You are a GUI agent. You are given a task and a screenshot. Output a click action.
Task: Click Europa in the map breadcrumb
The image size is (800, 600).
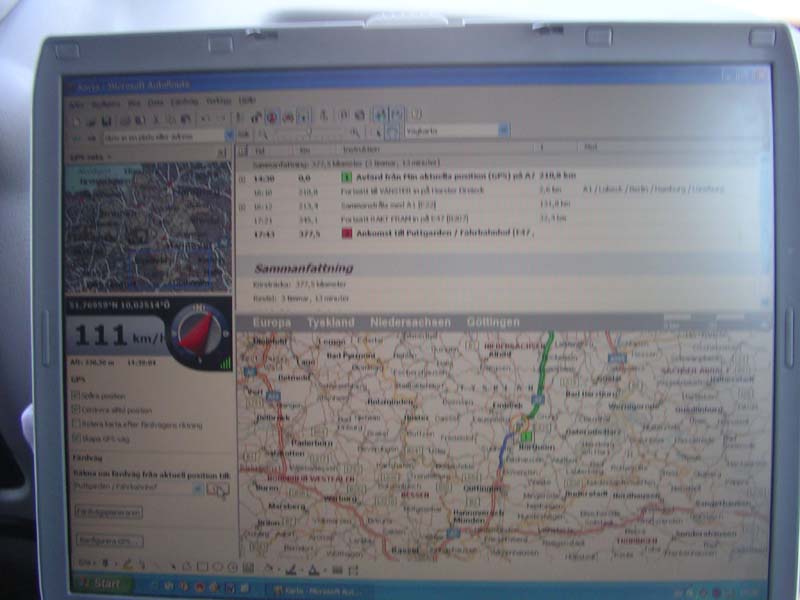click(x=272, y=322)
